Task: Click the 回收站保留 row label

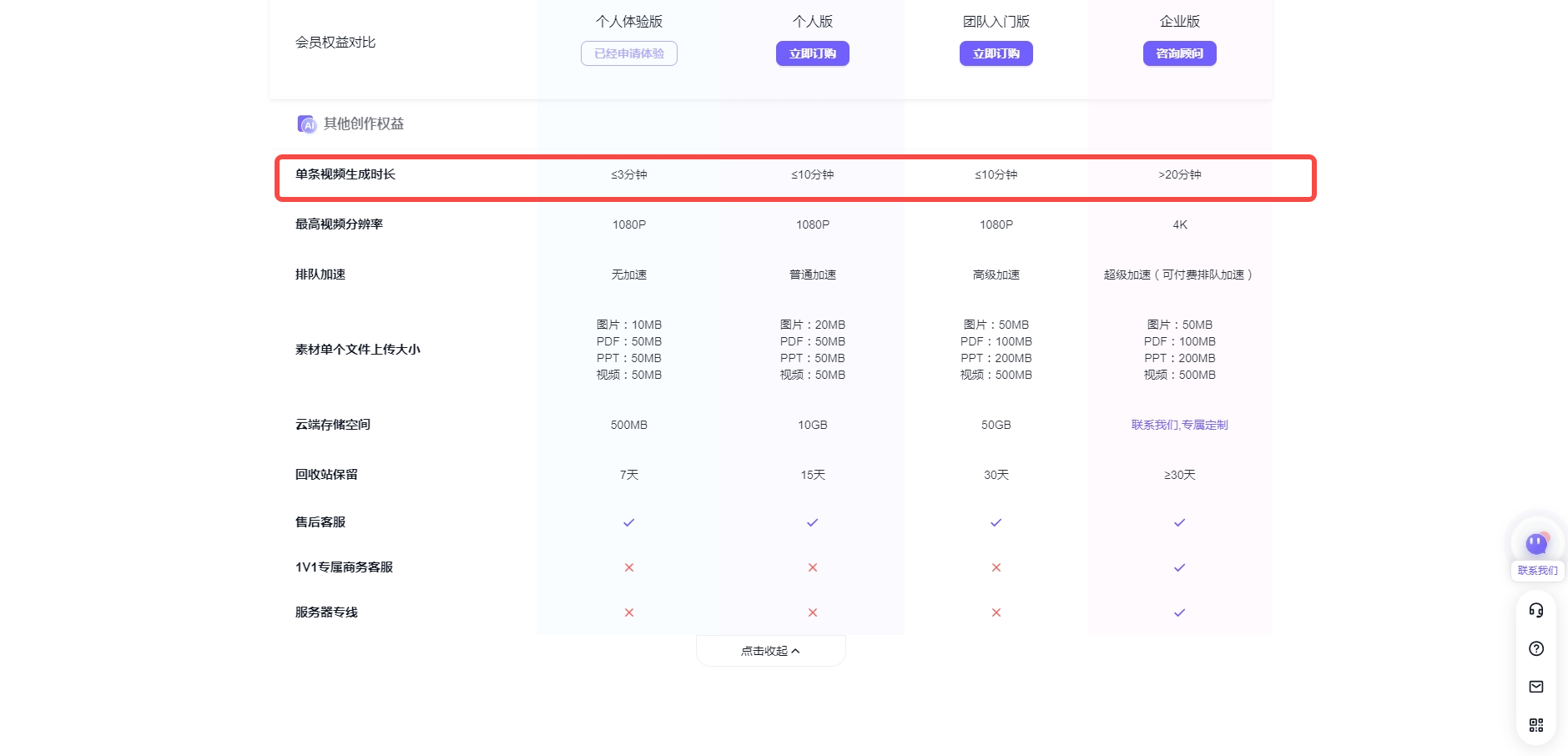Action: pyautogui.click(x=326, y=475)
